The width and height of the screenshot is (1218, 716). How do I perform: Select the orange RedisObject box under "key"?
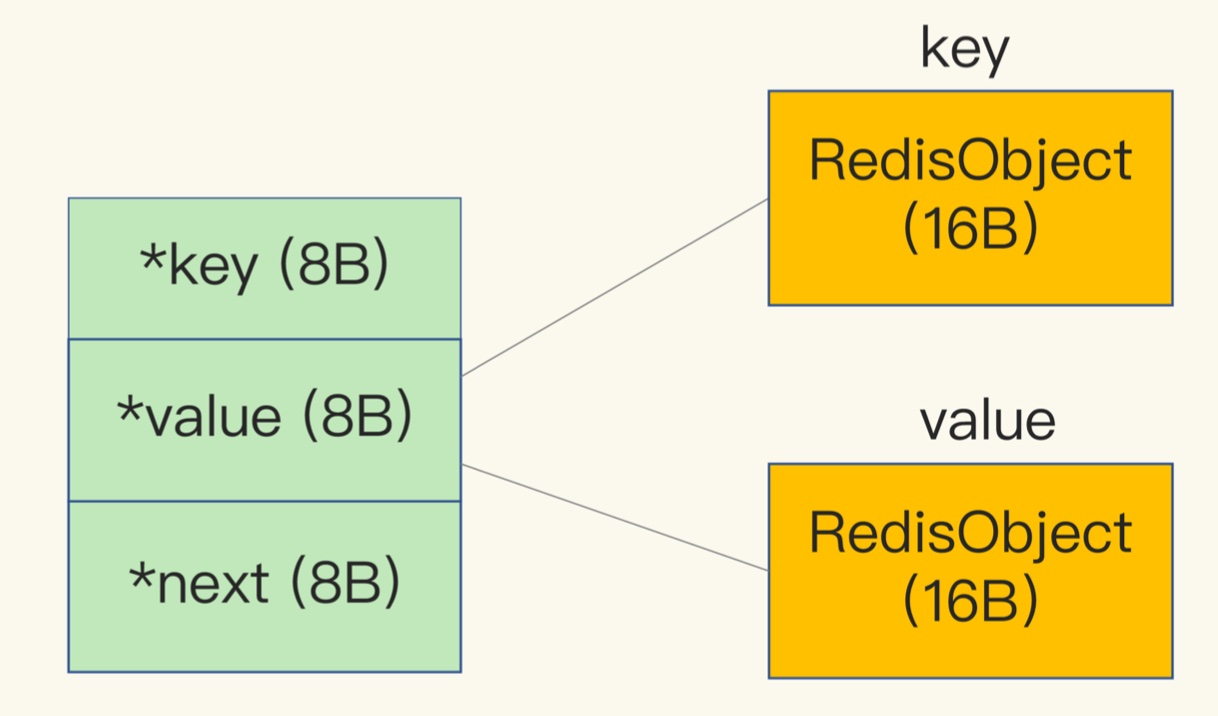tap(969, 198)
